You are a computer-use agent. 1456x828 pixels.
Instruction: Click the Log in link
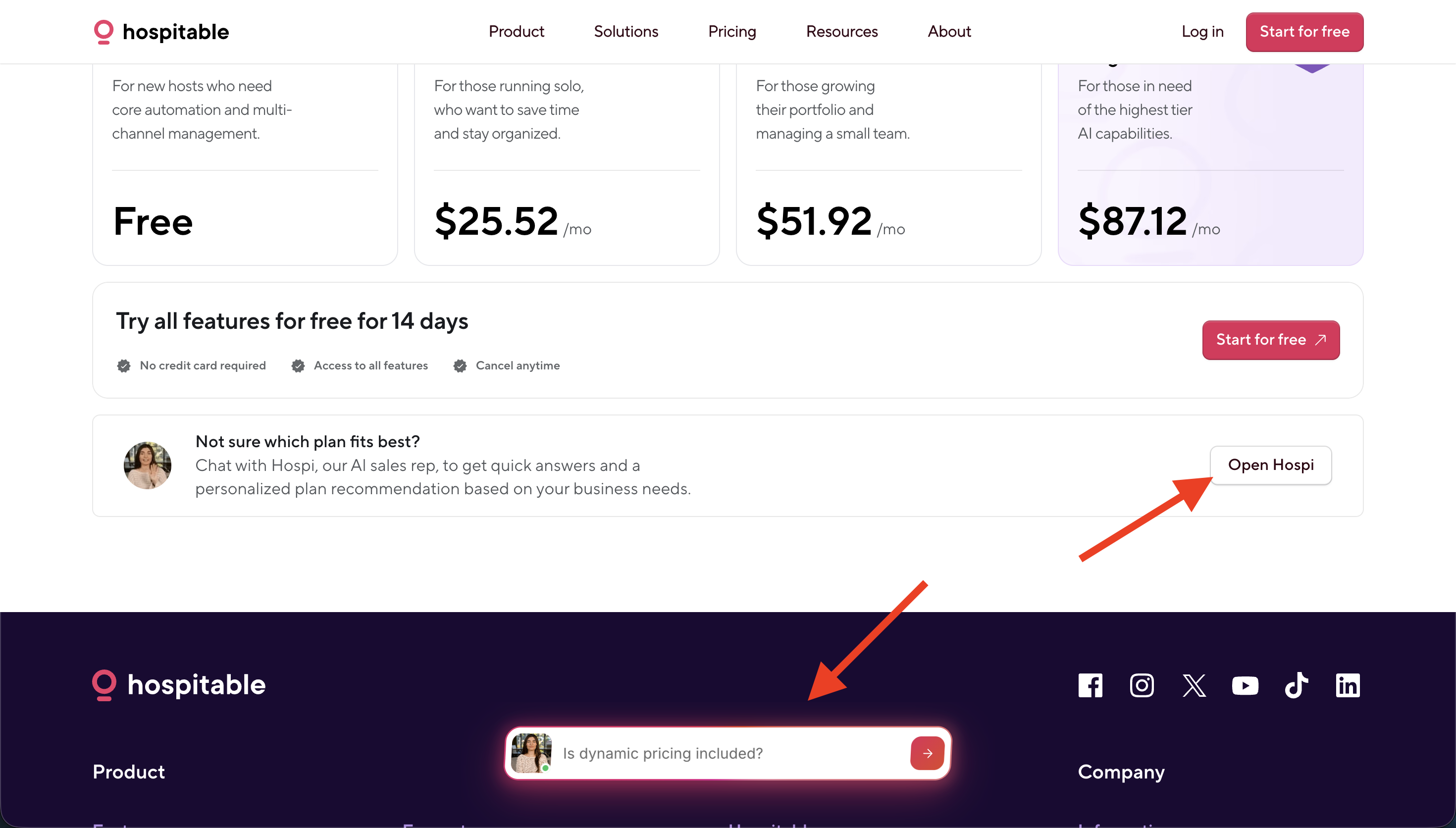click(x=1202, y=31)
